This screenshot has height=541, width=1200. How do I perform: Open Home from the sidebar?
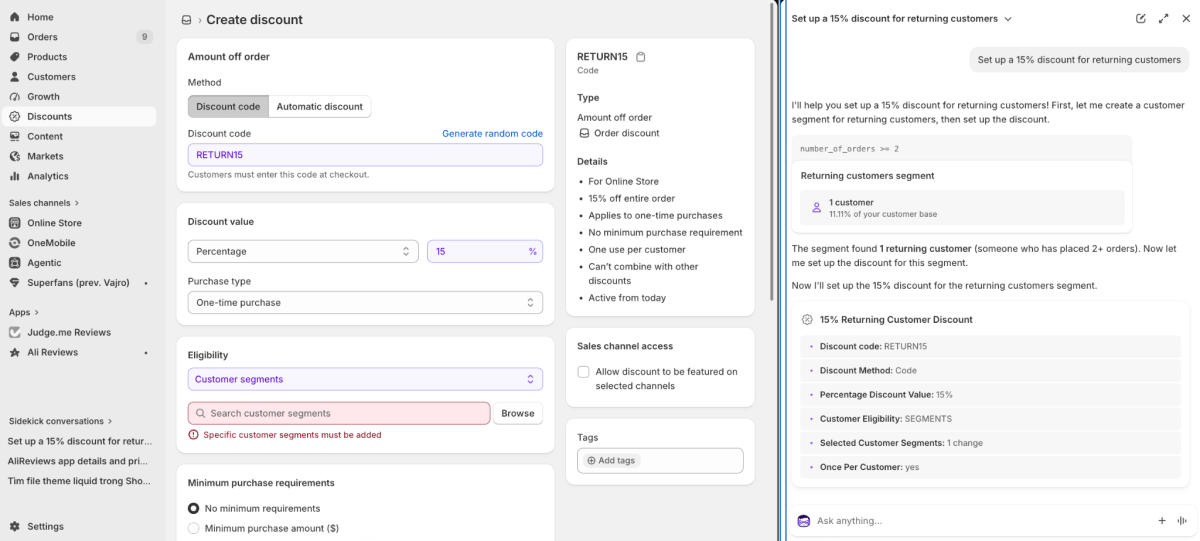[x=40, y=17]
